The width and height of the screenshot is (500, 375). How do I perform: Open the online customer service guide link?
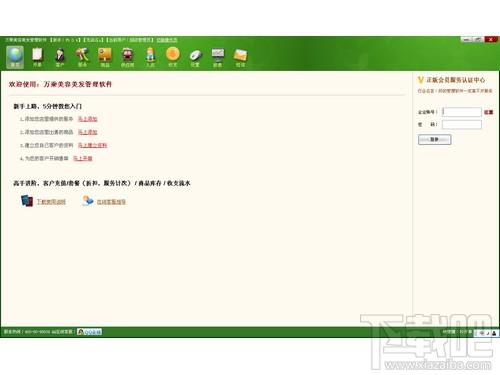[x=111, y=202]
